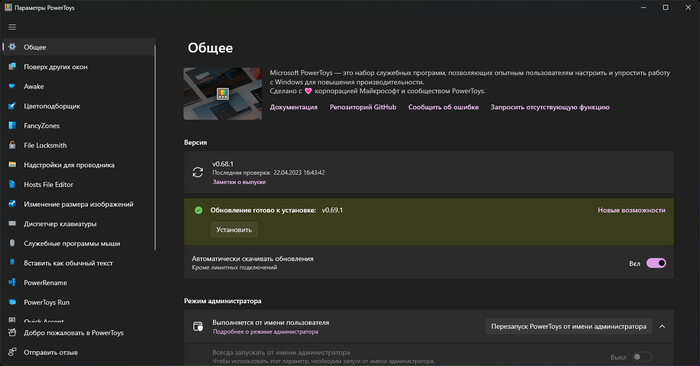
Task: Click Перезапуск PowerToys от имени администратора
Action: 569,327
